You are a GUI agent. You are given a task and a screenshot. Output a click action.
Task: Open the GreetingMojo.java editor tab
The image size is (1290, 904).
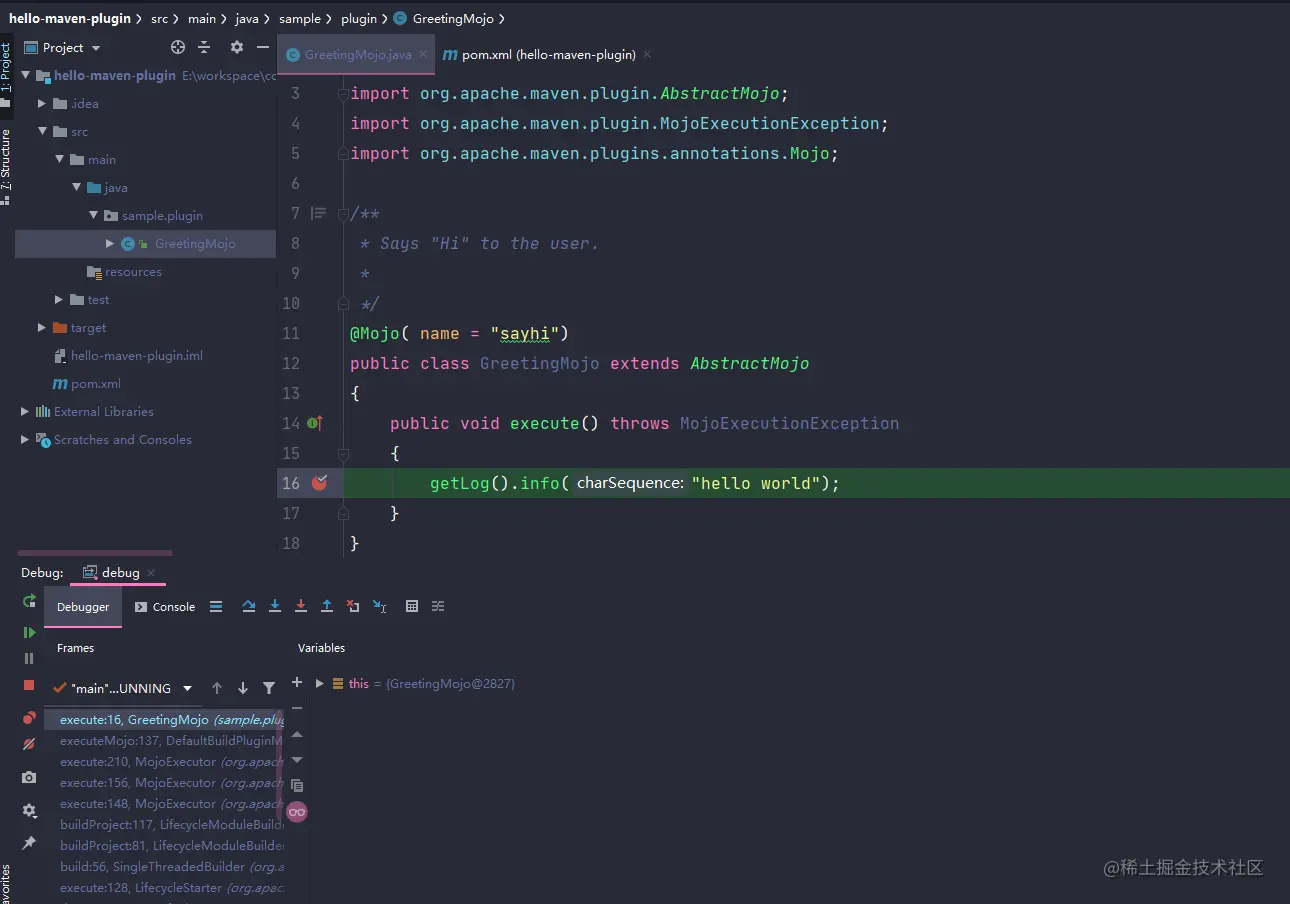pyautogui.click(x=357, y=55)
